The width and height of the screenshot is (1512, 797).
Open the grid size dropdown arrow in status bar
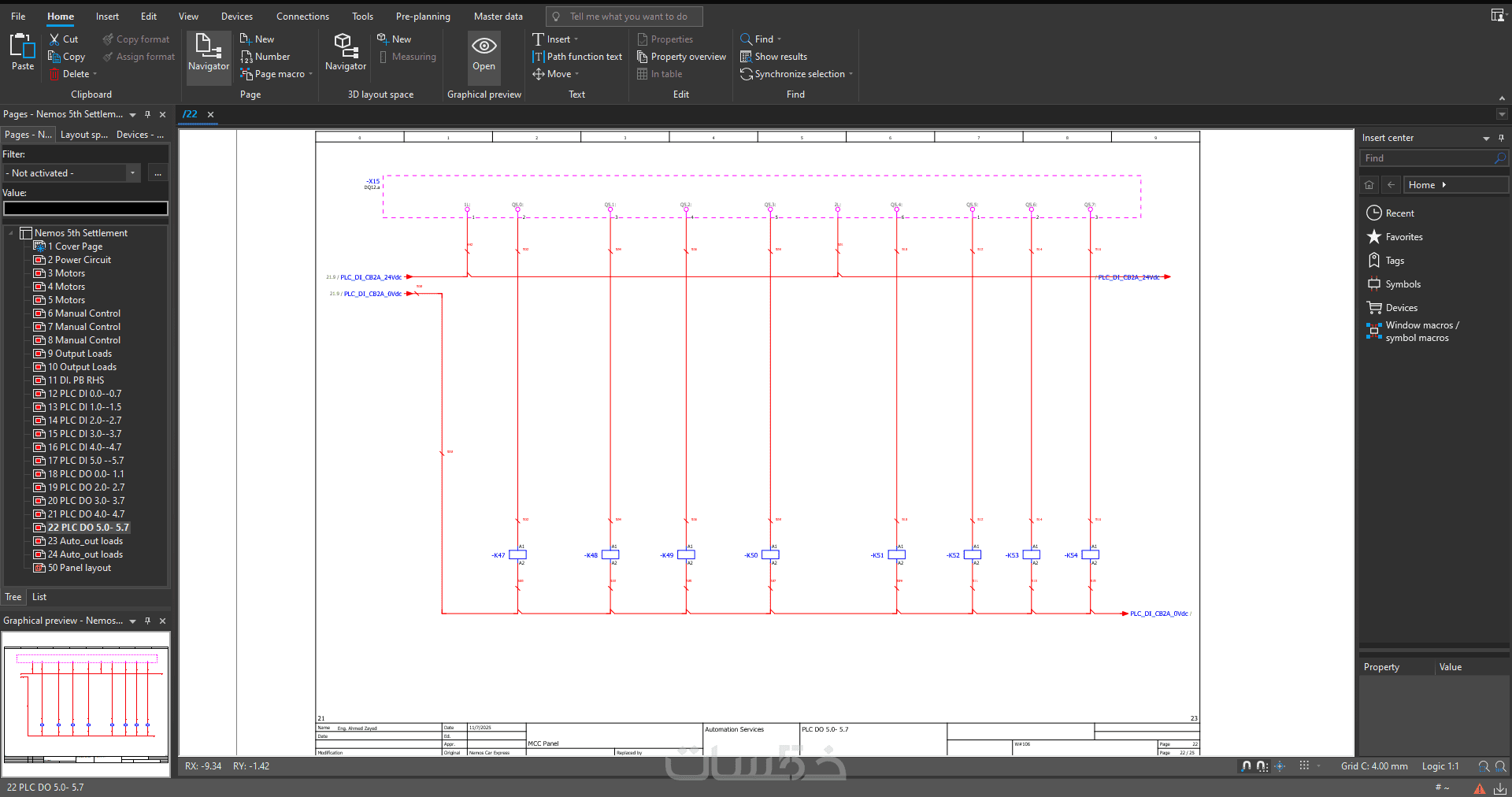point(1317,766)
